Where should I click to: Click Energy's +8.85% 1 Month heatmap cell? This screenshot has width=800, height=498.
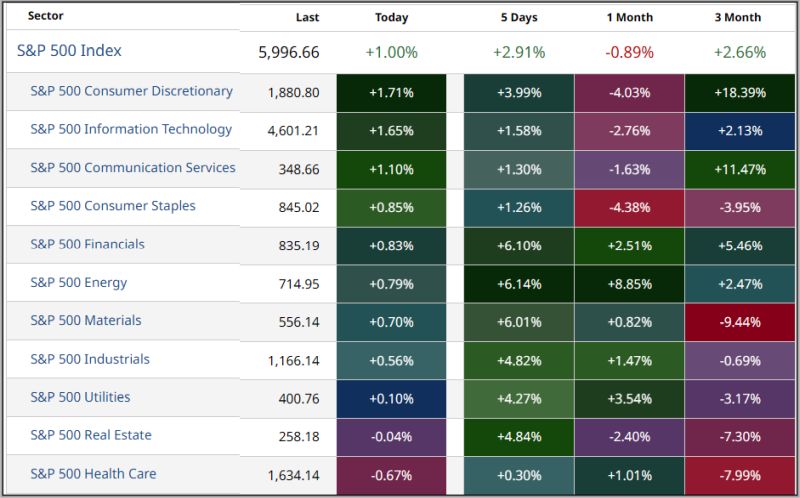pos(629,283)
